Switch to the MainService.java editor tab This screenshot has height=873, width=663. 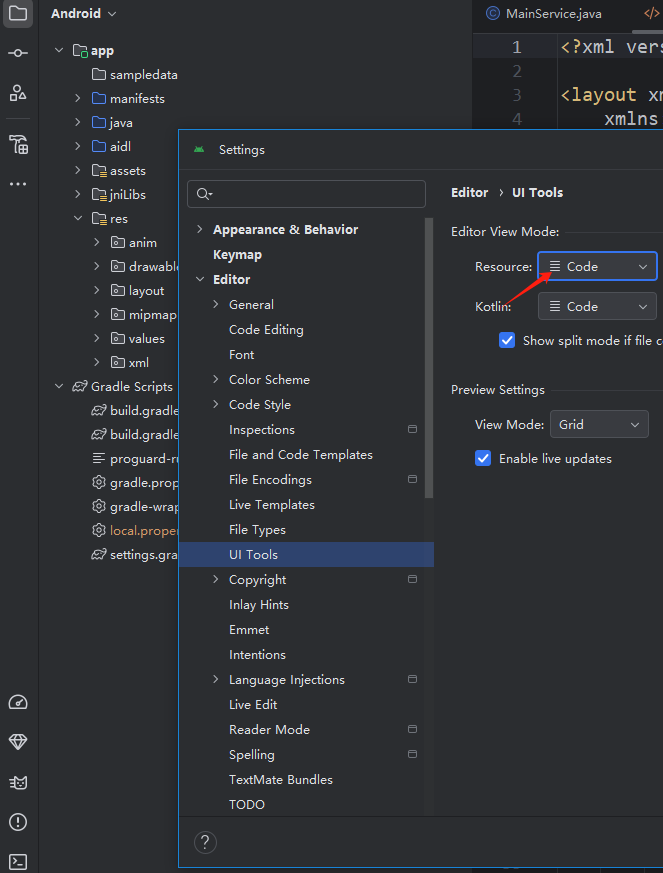[x=544, y=13]
